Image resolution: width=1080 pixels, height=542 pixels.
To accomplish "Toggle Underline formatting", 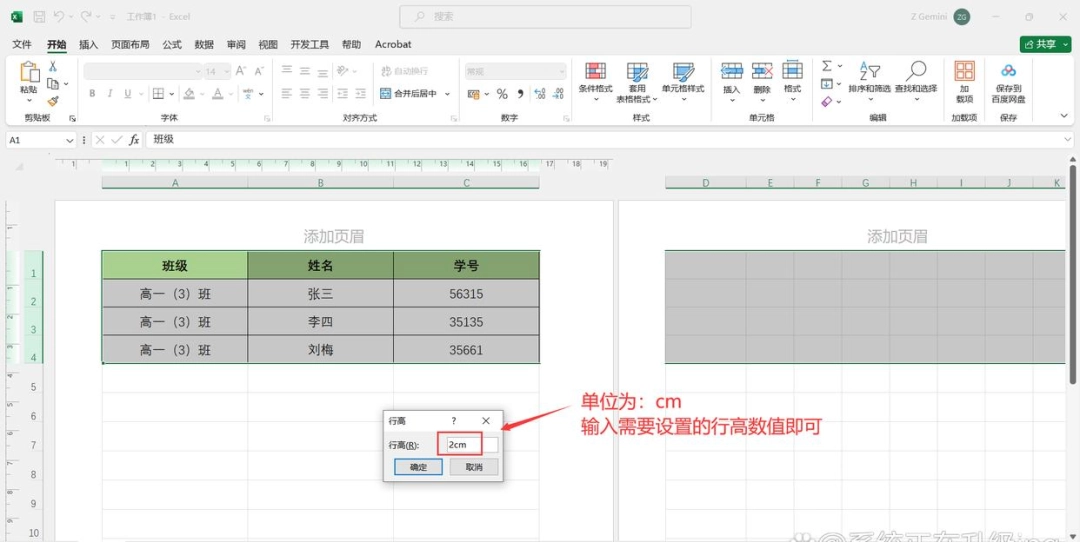I will tap(126, 94).
